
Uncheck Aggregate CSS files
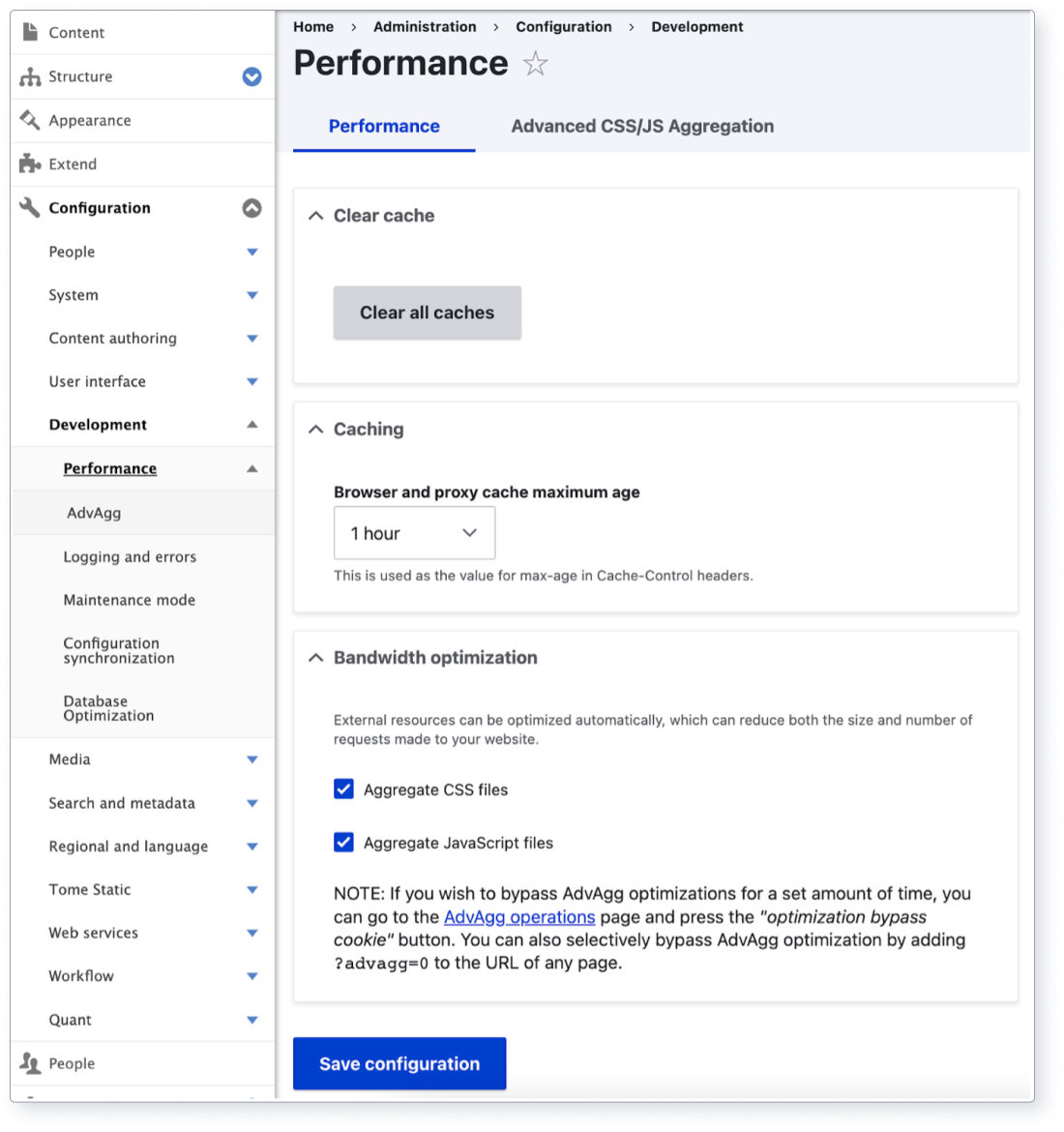343,789
